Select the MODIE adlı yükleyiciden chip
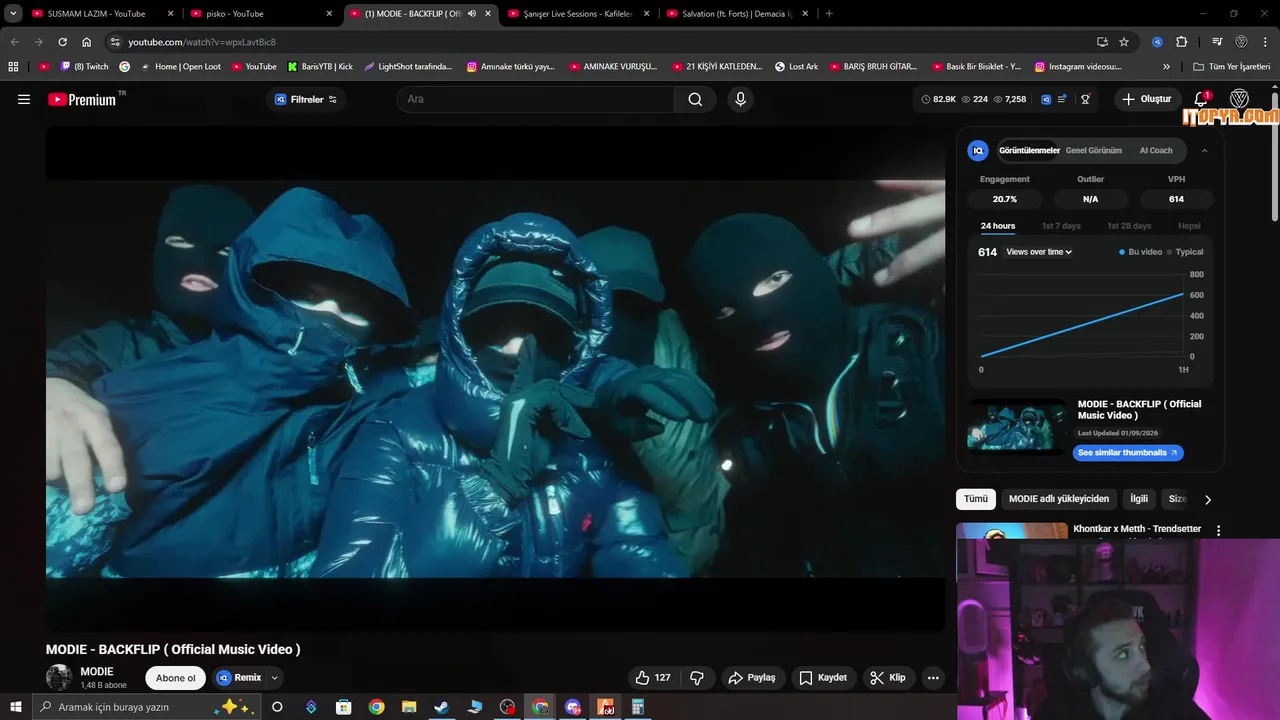 click(1059, 499)
